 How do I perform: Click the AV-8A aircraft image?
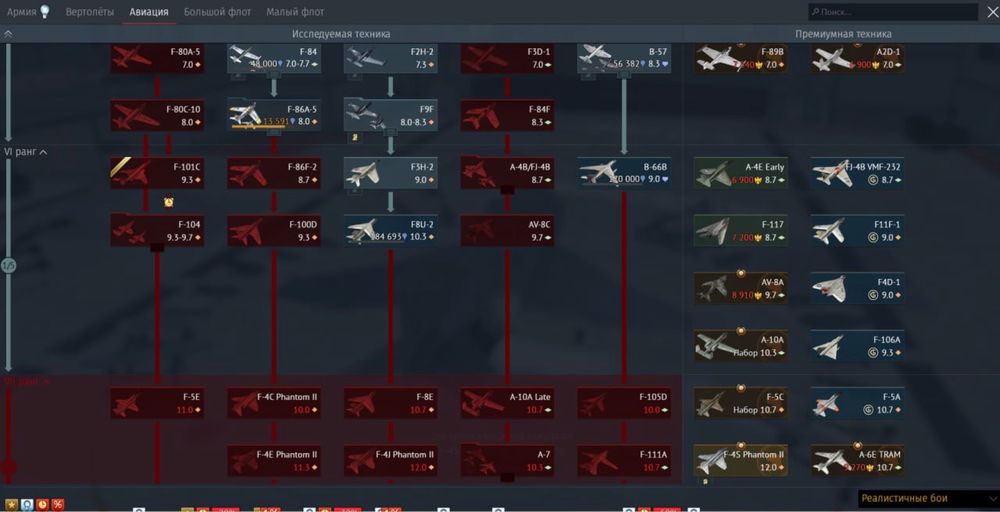point(714,288)
